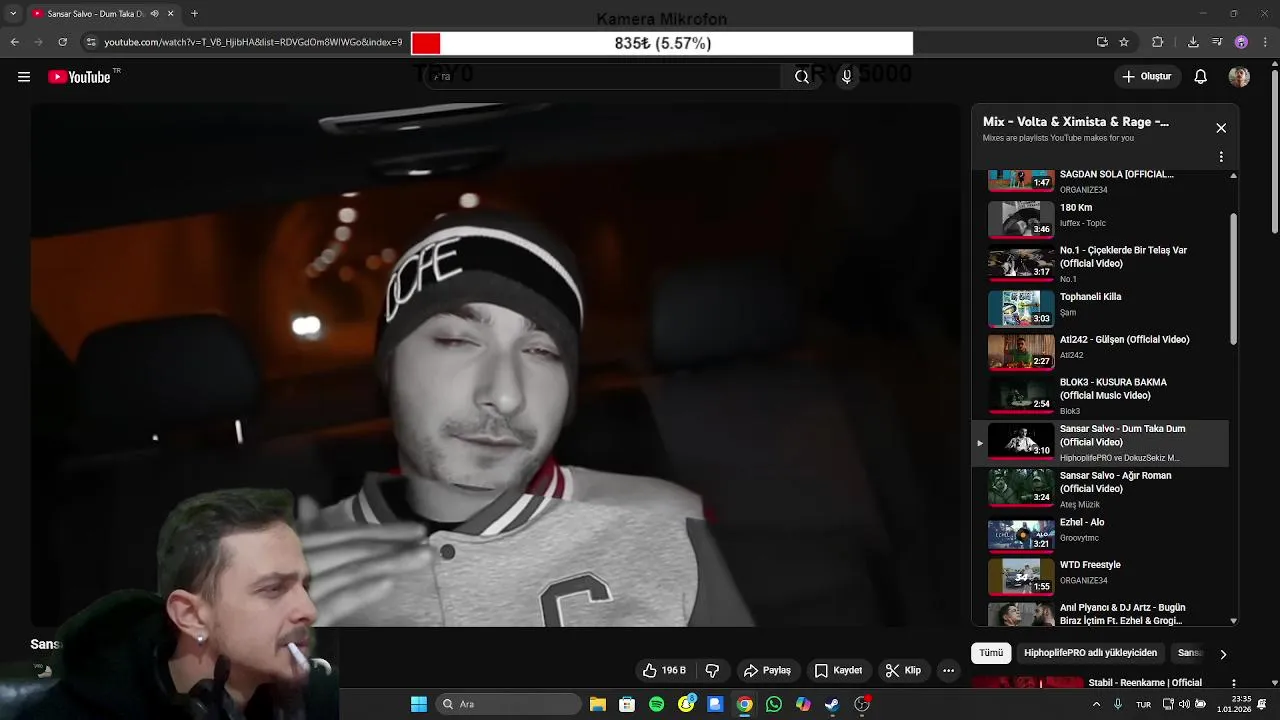Share the video using Paylaş
This screenshot has width=1280, height=720.
[767, 670]
